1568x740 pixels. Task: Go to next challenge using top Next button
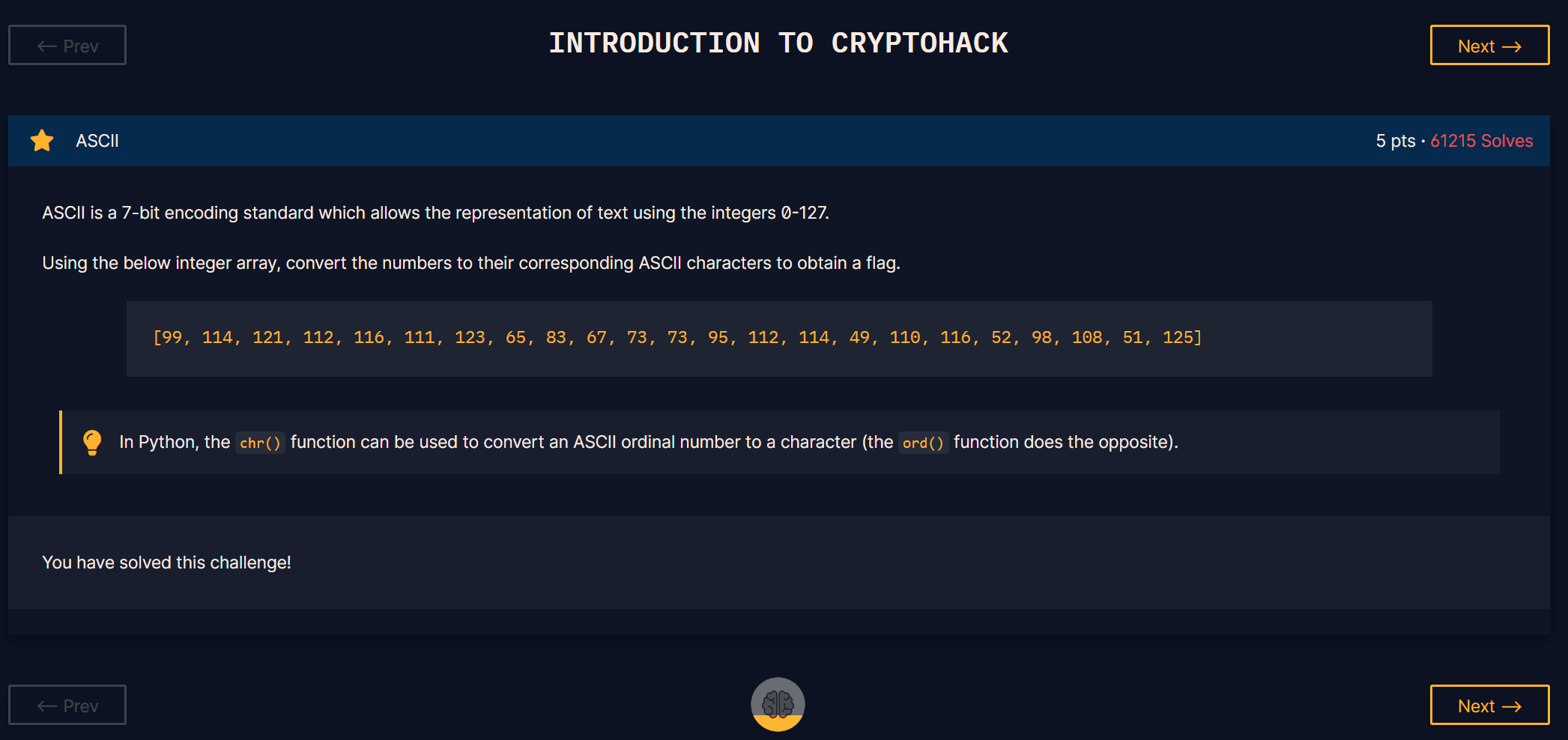pyautogui.click(x=1489, y=45)
